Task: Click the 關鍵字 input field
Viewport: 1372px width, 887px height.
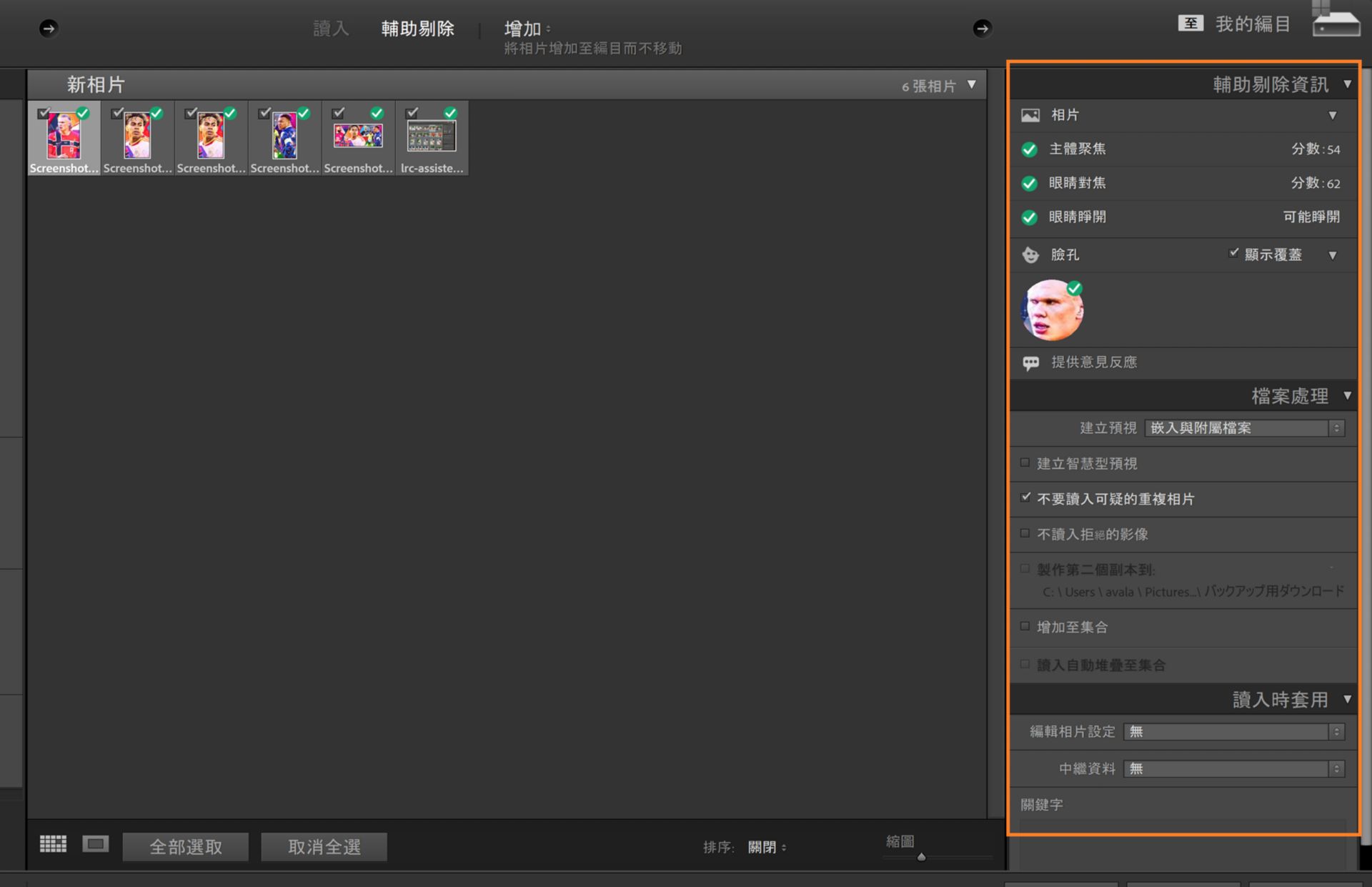Action: coord(1183,843)
